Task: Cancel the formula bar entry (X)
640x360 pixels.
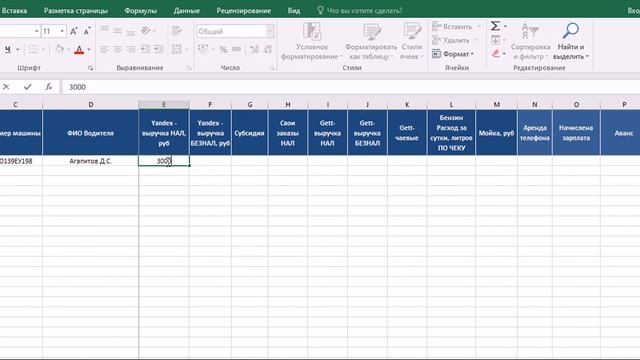Action: [6, 87]
